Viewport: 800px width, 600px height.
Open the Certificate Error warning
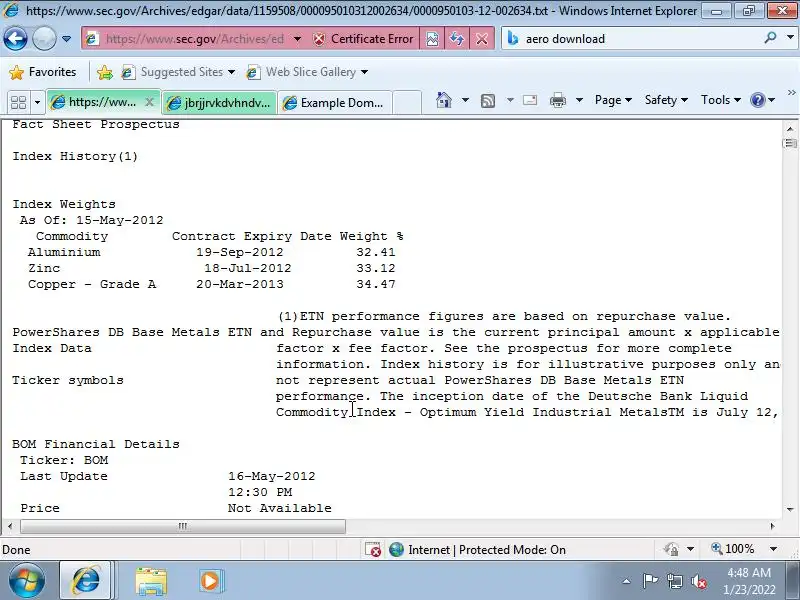(363, 39)
